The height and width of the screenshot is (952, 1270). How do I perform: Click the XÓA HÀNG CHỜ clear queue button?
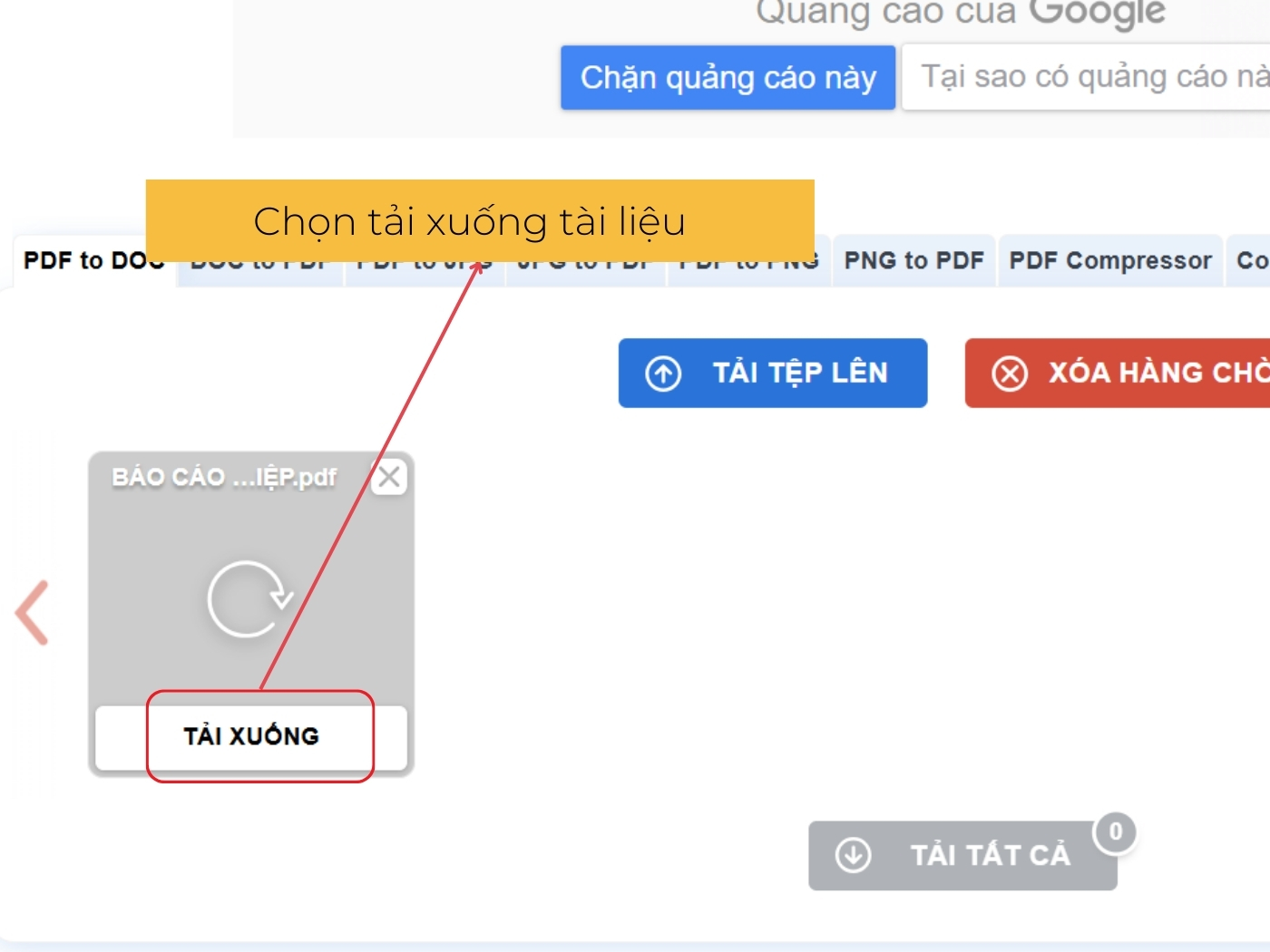point(1118,373)
